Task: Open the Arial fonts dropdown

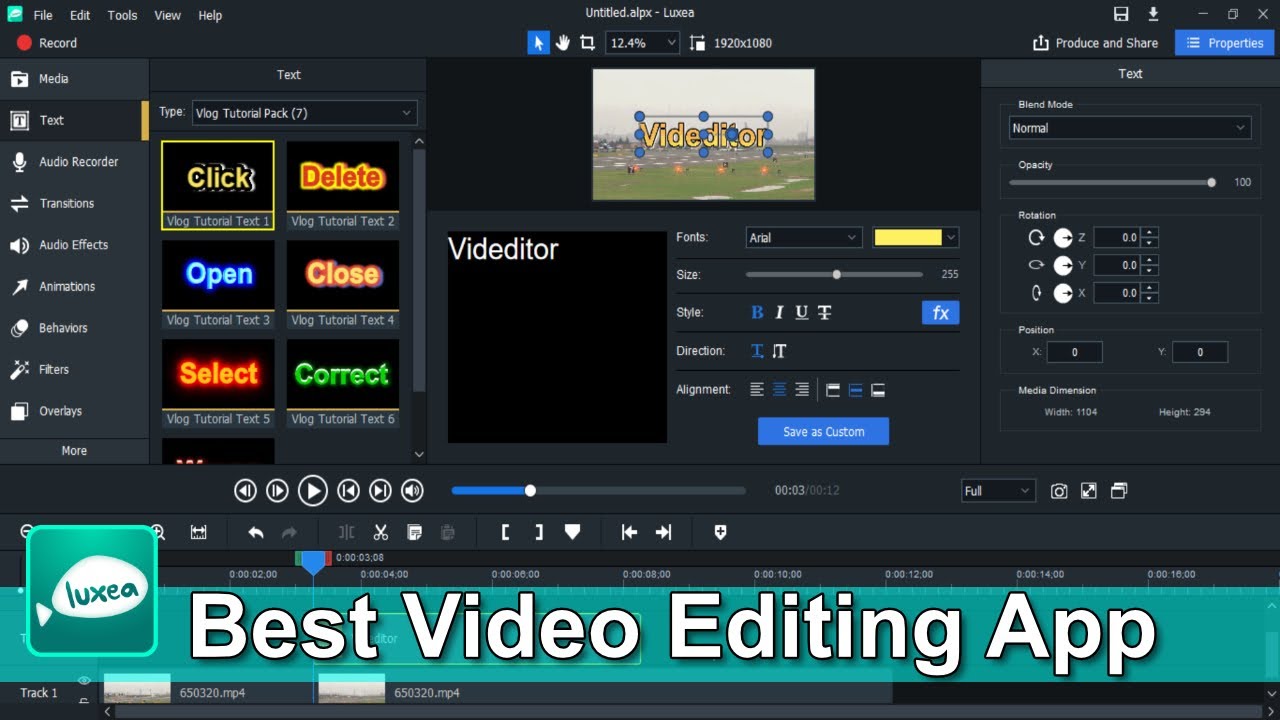Action: [804, 238]
